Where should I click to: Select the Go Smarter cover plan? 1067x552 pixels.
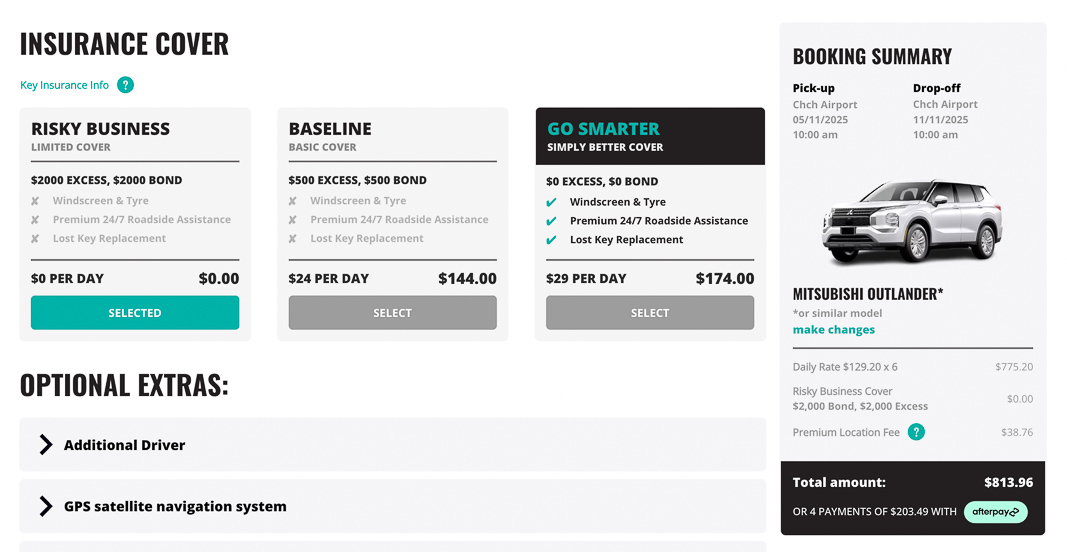(x=650, y=312)
